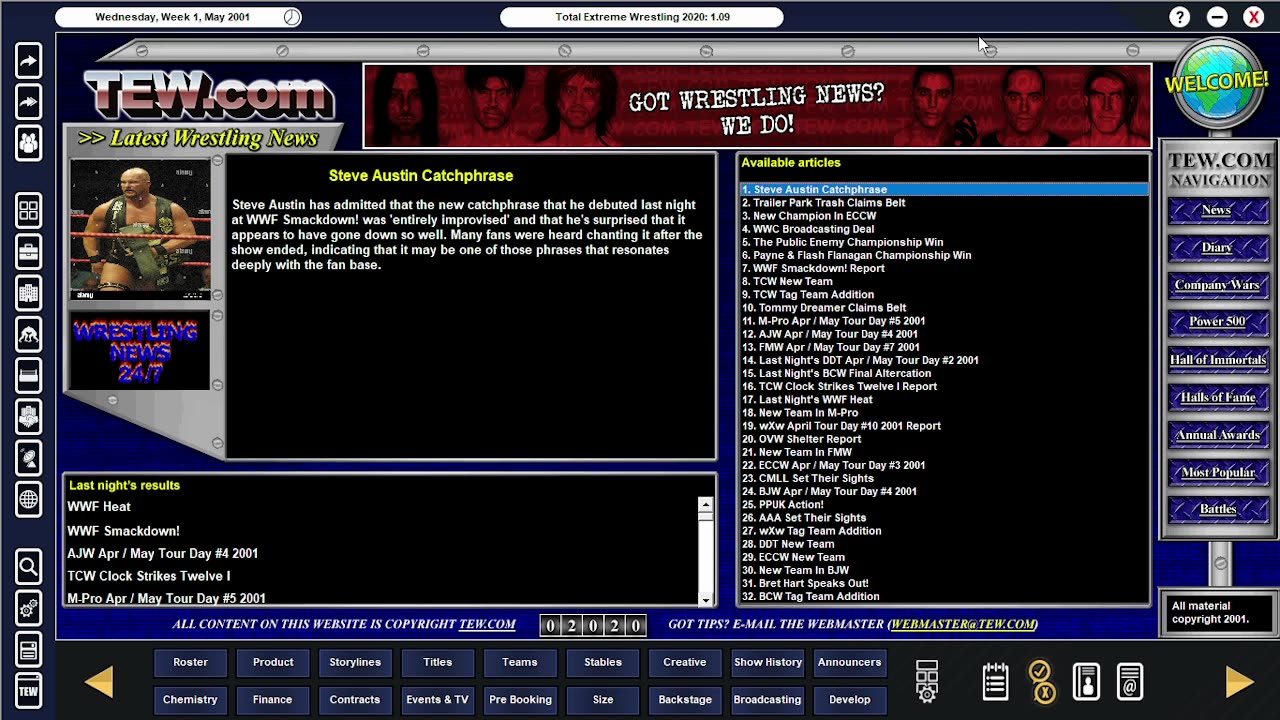Image resolution: width=1280 pixels, height=720 pixels.
Task: Open the wrestling ring sidebar icon
Action: point(28,376)
